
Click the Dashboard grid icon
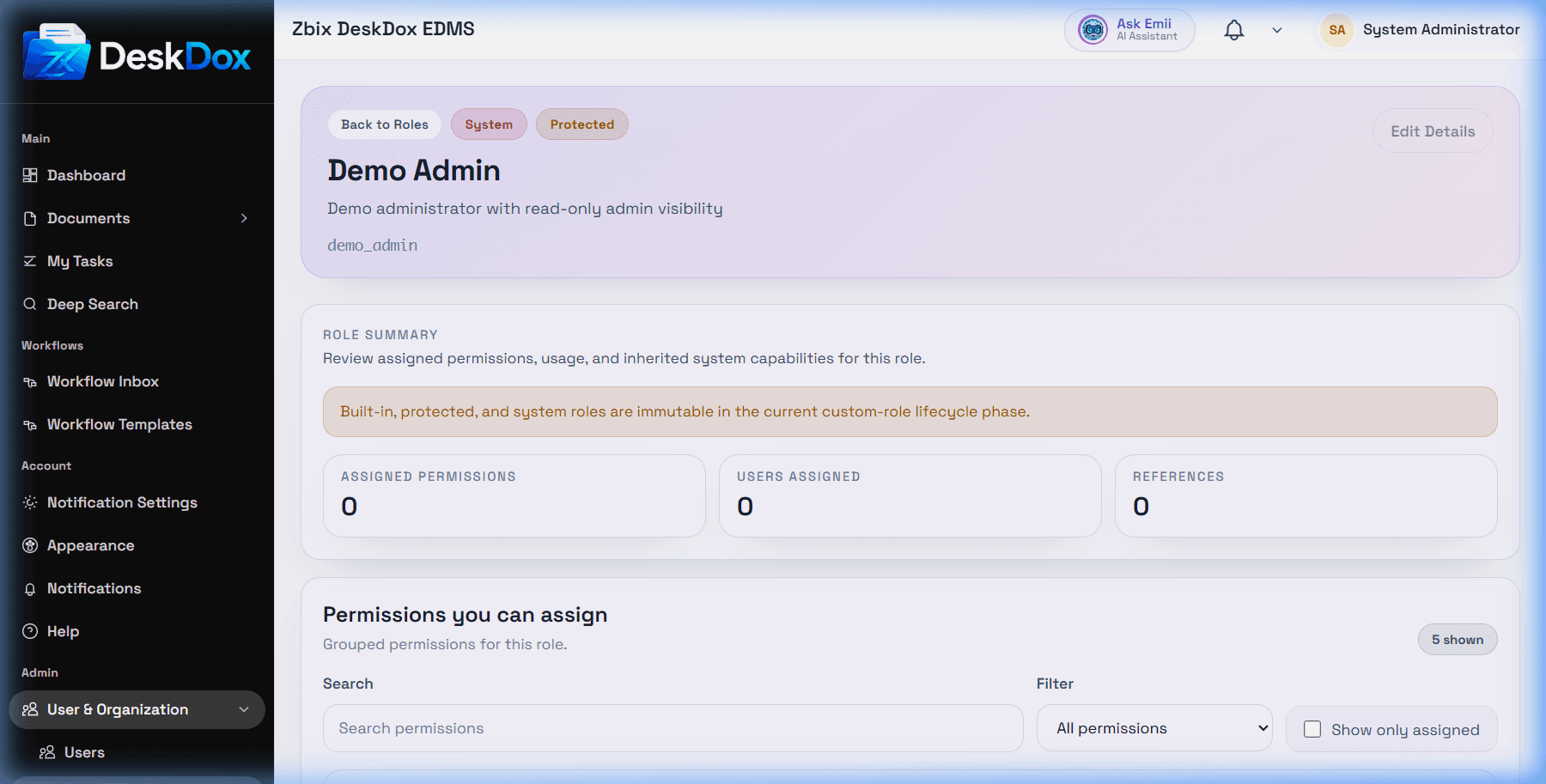point(30,175)
